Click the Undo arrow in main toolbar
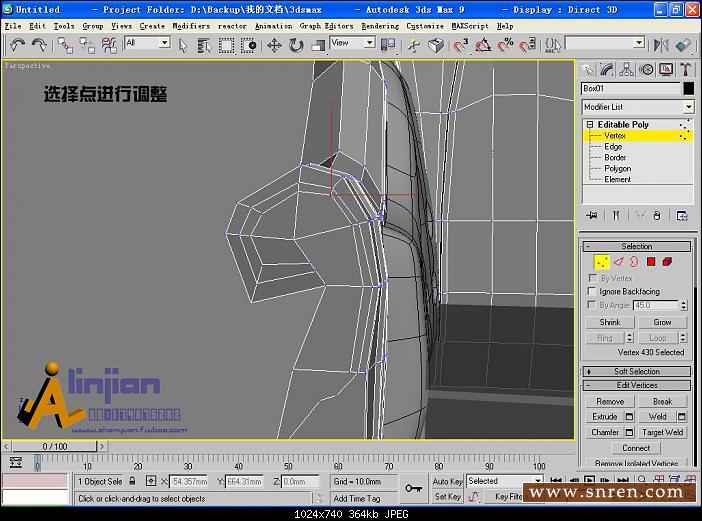This screenshot has width=702, height=521. click(x=17, y=45)
